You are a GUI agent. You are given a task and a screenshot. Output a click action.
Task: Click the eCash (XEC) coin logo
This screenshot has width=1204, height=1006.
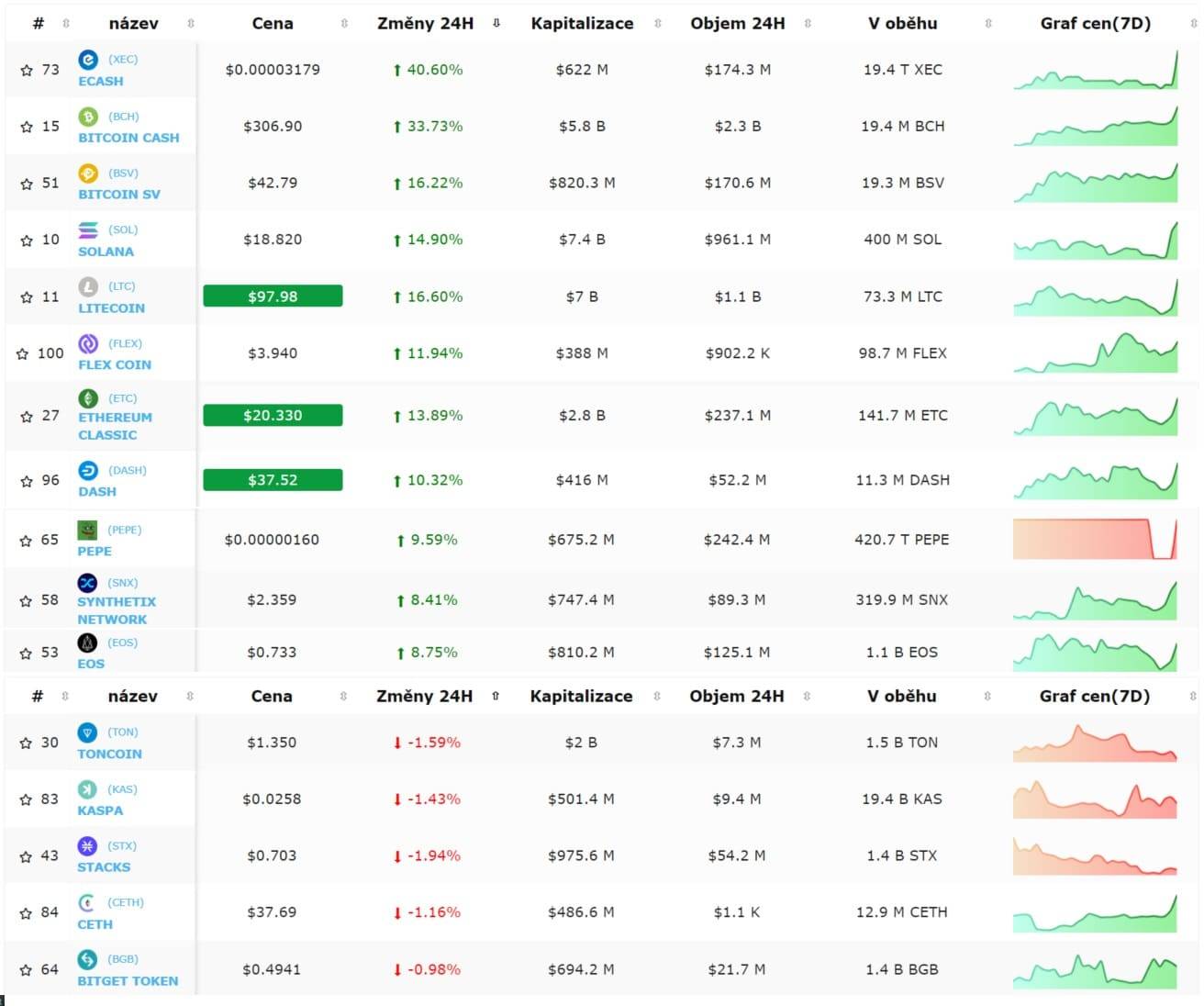click(88, 60)
